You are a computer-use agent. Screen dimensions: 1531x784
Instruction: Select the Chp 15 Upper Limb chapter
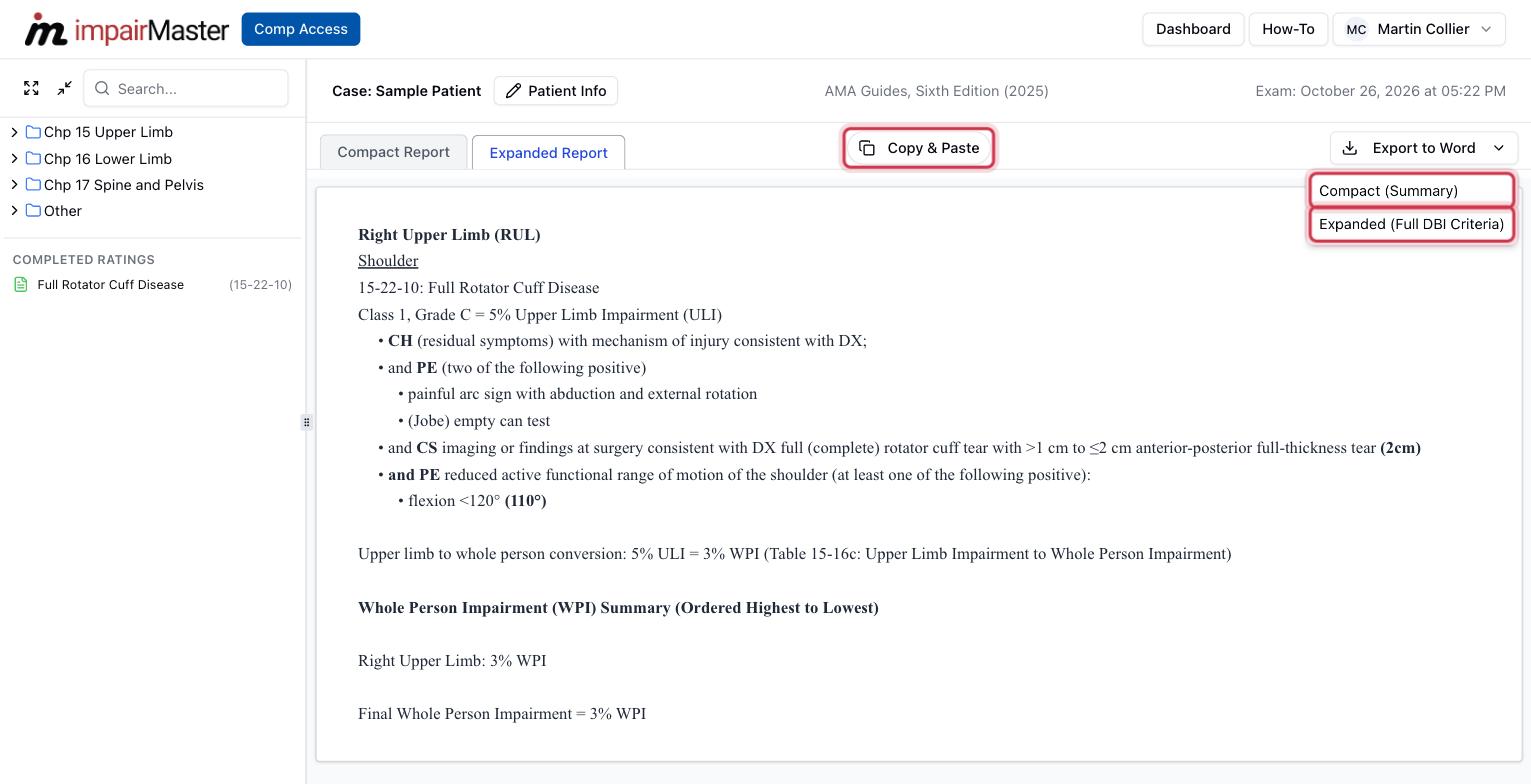[x=108, y=132]
